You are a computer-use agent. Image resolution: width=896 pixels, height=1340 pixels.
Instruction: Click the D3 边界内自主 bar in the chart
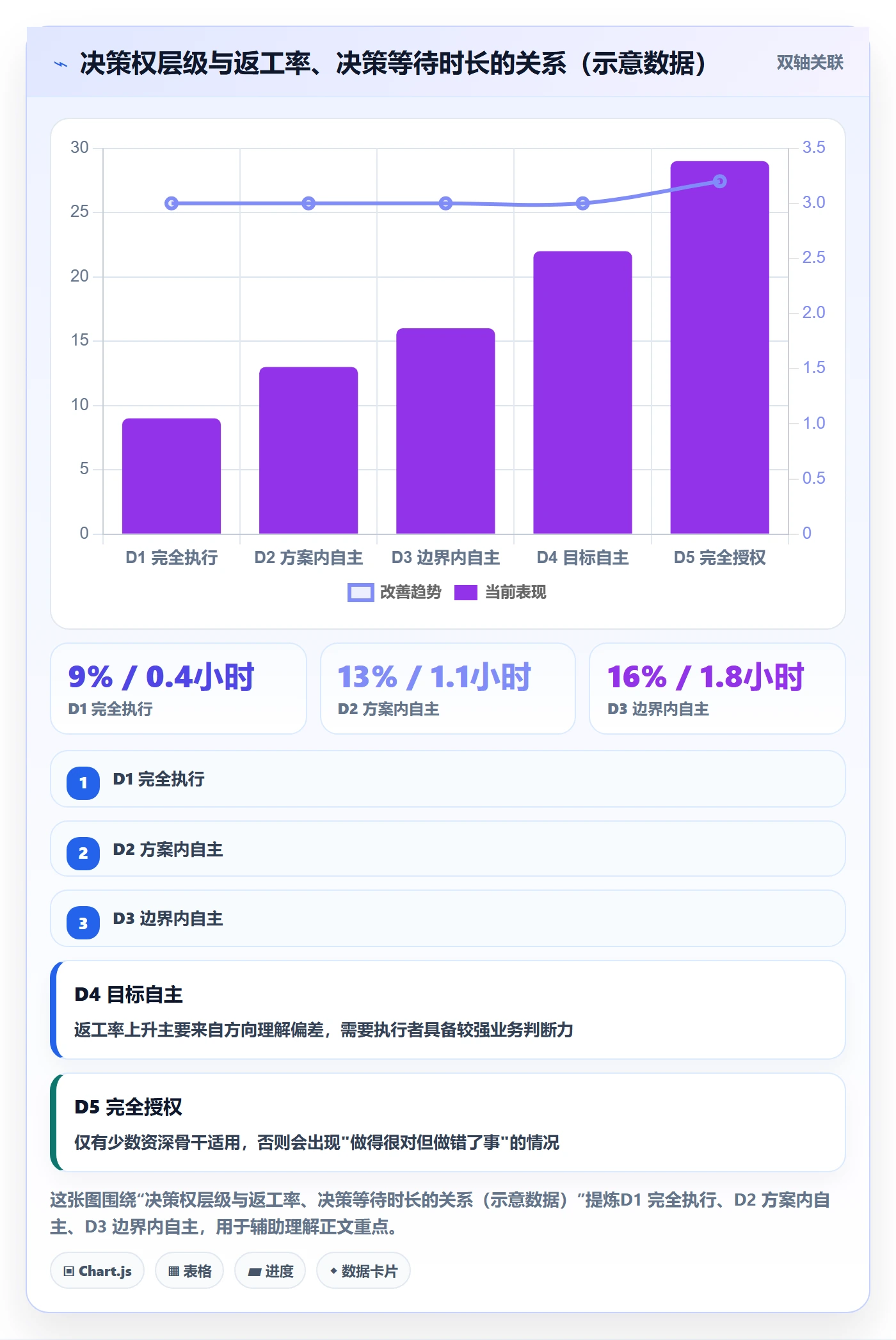(x=445, y=431)
